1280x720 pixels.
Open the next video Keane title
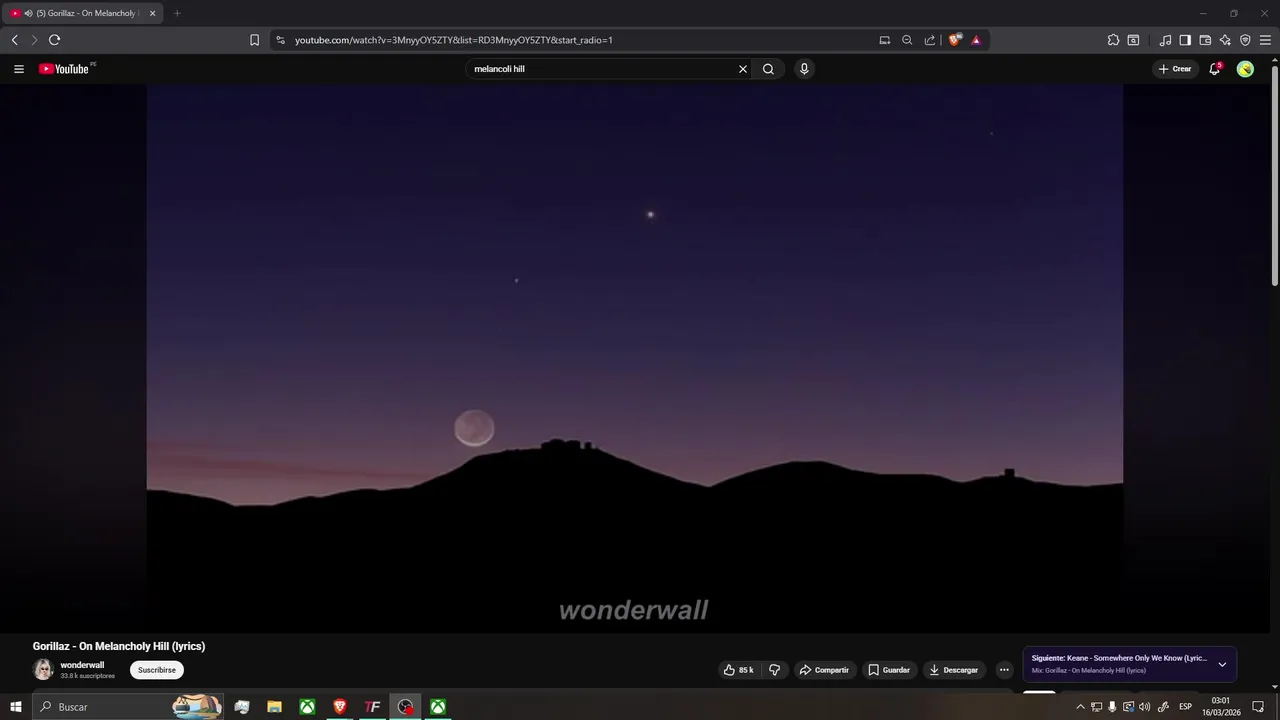tap(1119, 658)
